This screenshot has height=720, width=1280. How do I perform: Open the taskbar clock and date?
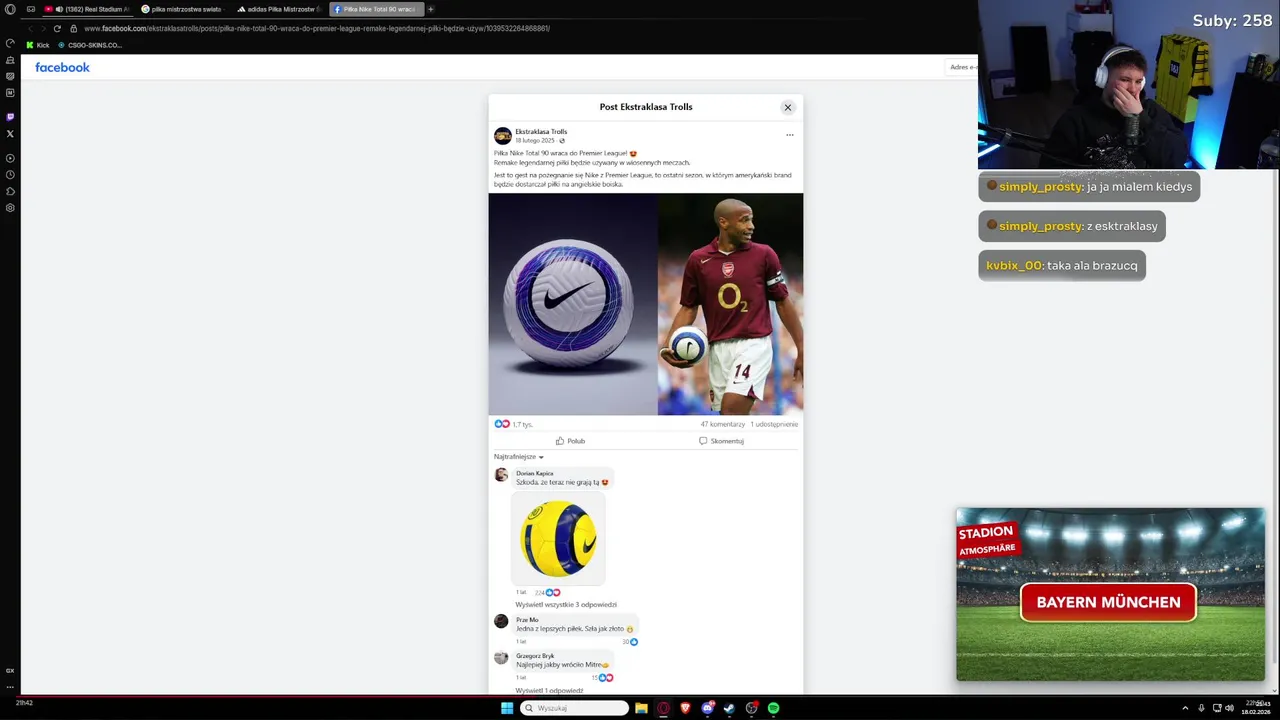1256,708
